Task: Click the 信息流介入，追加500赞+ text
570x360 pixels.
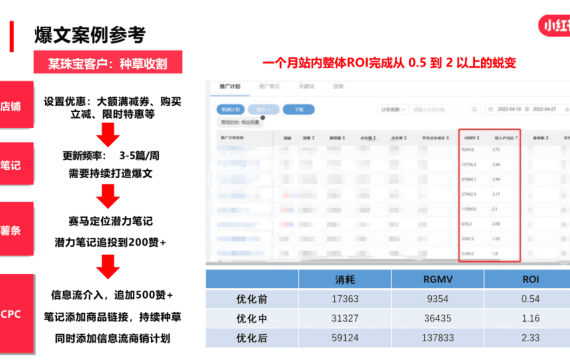Action: pos(112,295)
